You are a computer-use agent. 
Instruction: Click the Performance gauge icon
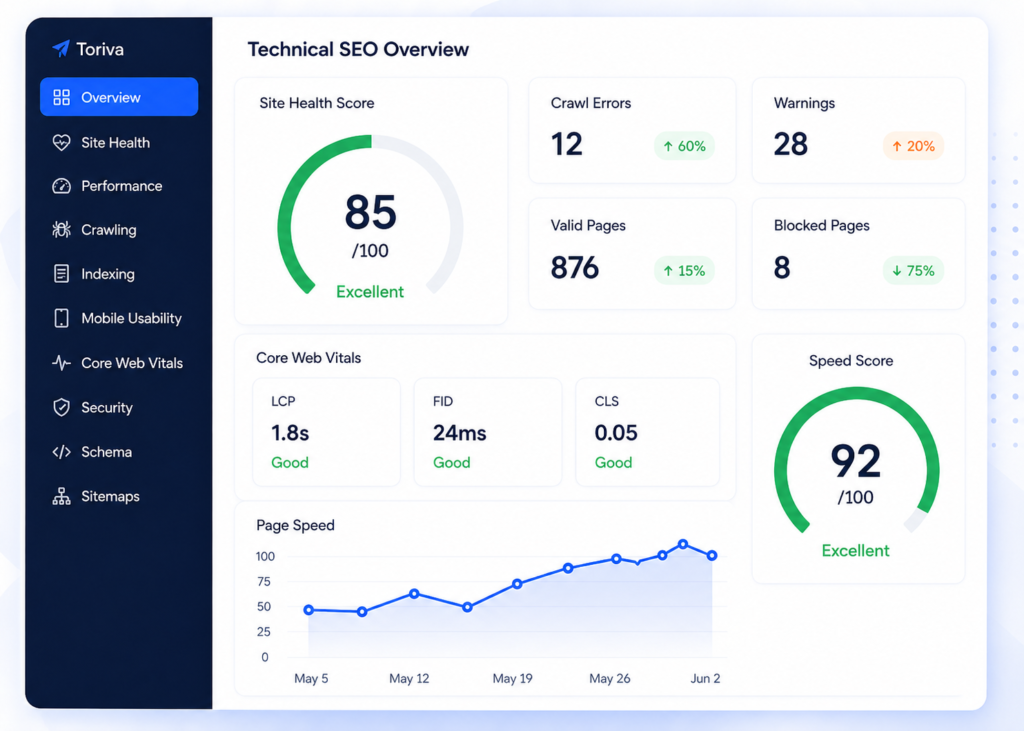click(61, 186)
